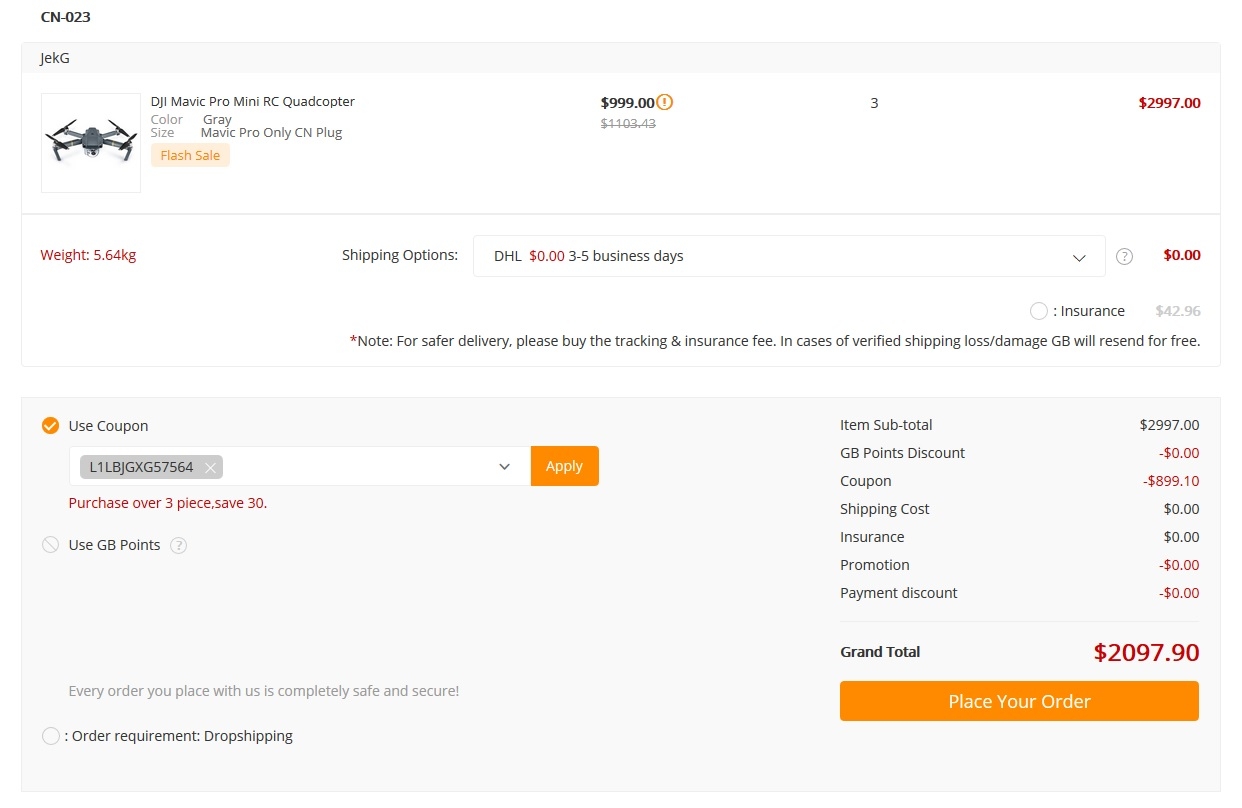Click the chevron in the shipping selector

pos(1079,257)
